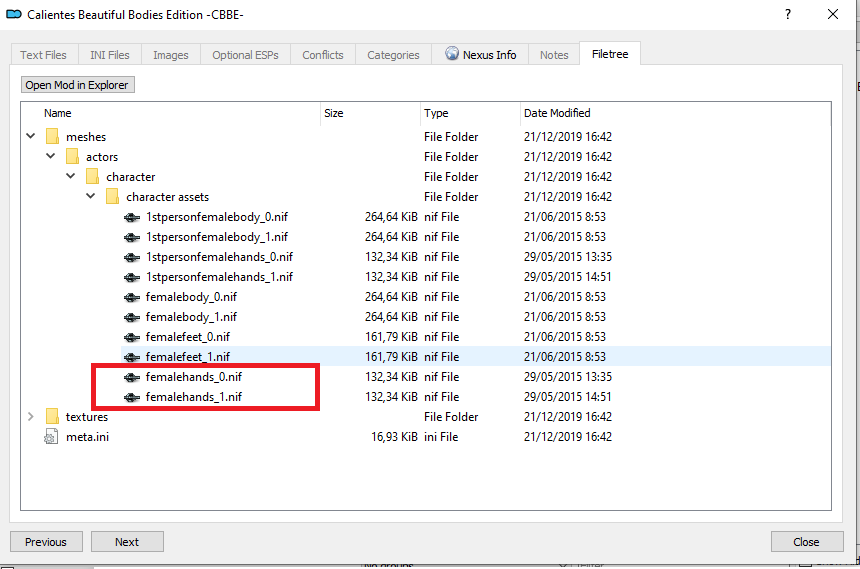Go to the Next mod
The height and width of the screenshot is (569, 860).
click(127, 542)
